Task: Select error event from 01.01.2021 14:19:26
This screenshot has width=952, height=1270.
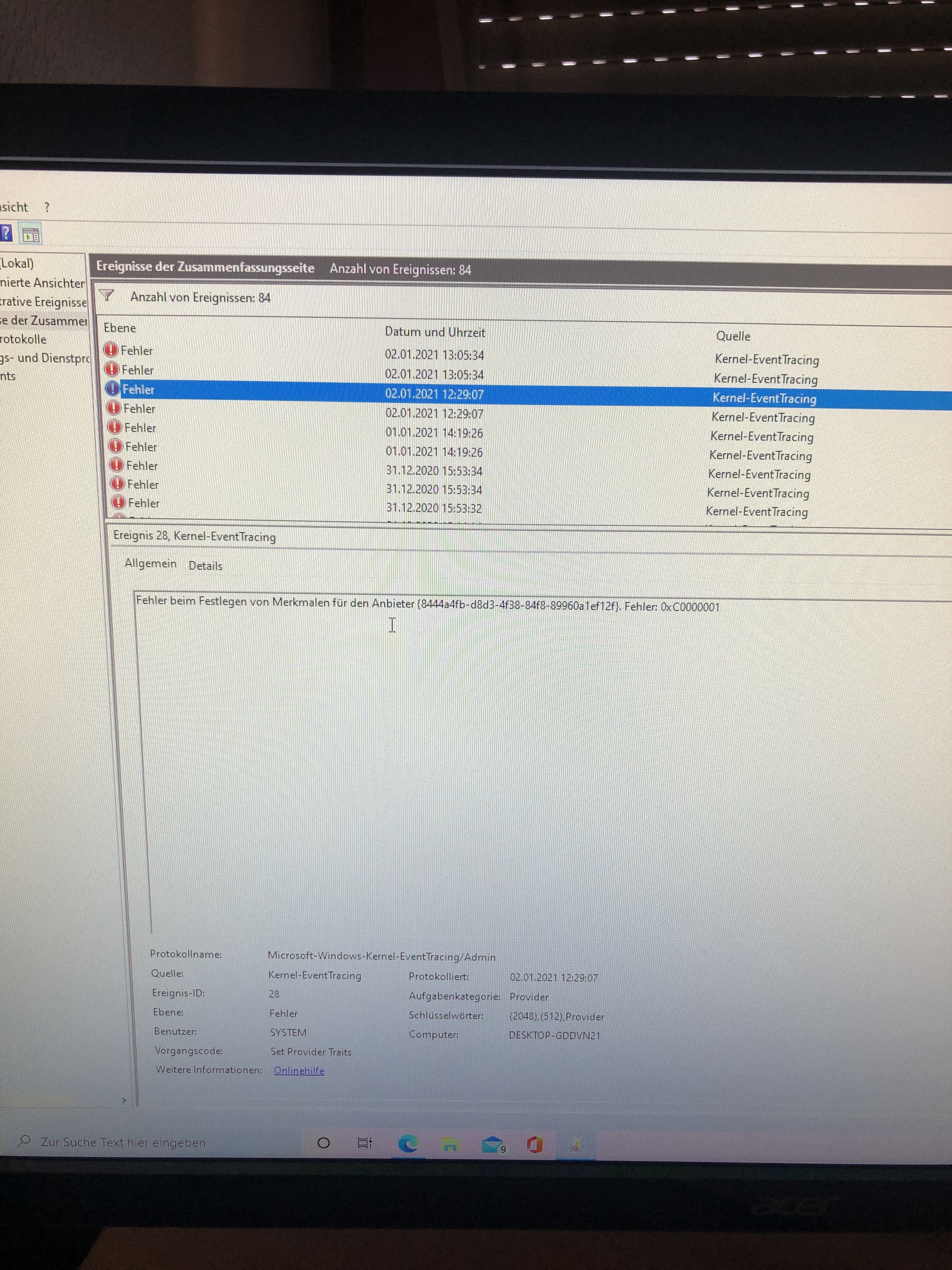Action: [434, 433]
